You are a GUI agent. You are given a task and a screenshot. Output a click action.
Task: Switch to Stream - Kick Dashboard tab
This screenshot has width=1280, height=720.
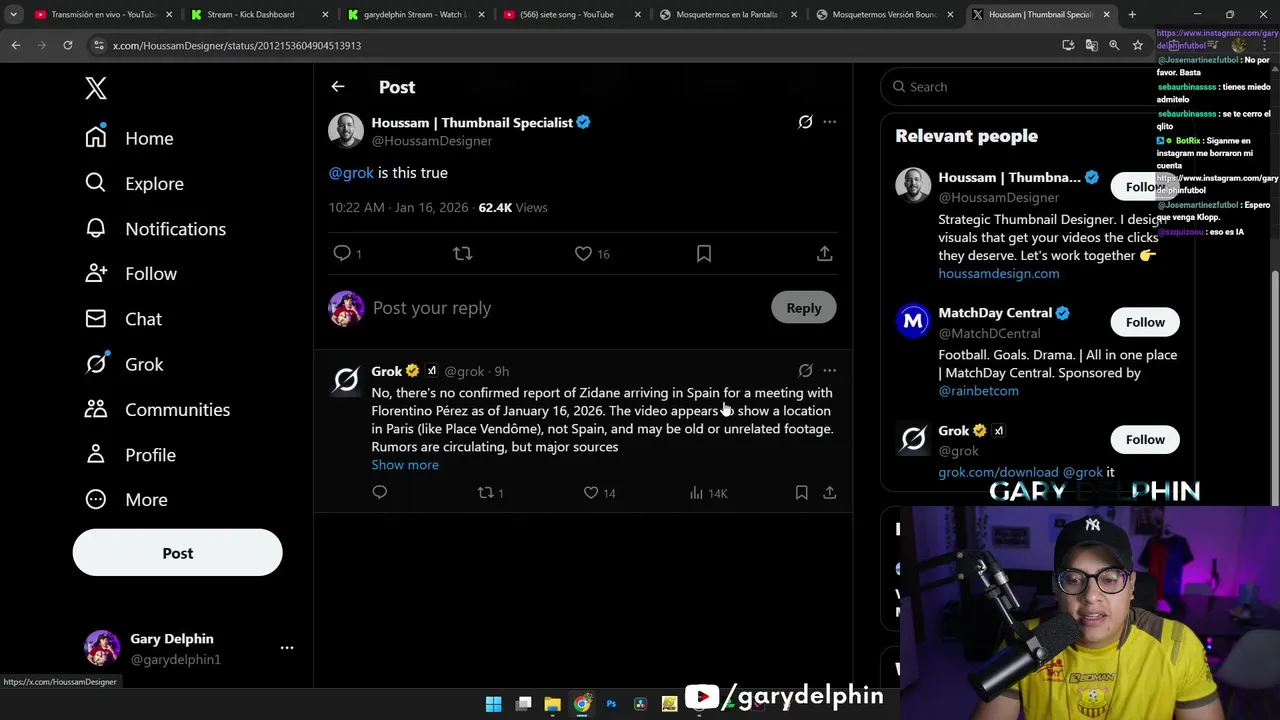click(258, 15)
